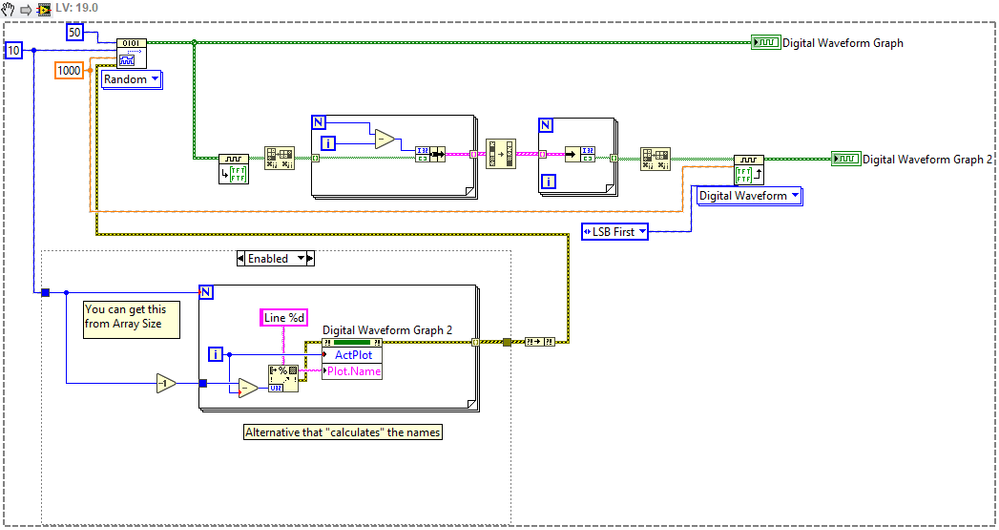The width and height of the screenshot is (999, 530).
Task: Click the Line %d string constant
Action: (x=284, y=318)
